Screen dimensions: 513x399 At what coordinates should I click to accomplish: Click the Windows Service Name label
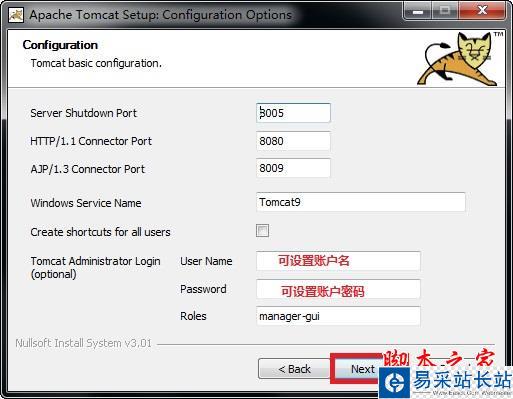click(86, 203)
